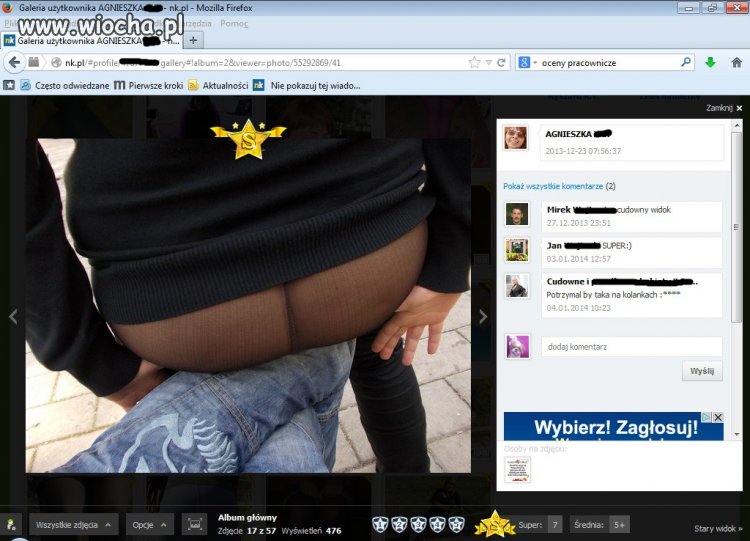Image resolution: width=750 pixels, height=541 pixels.
Task: Open the Wybierz! Zagłosuj! ad banner
Action: point(613,427)
